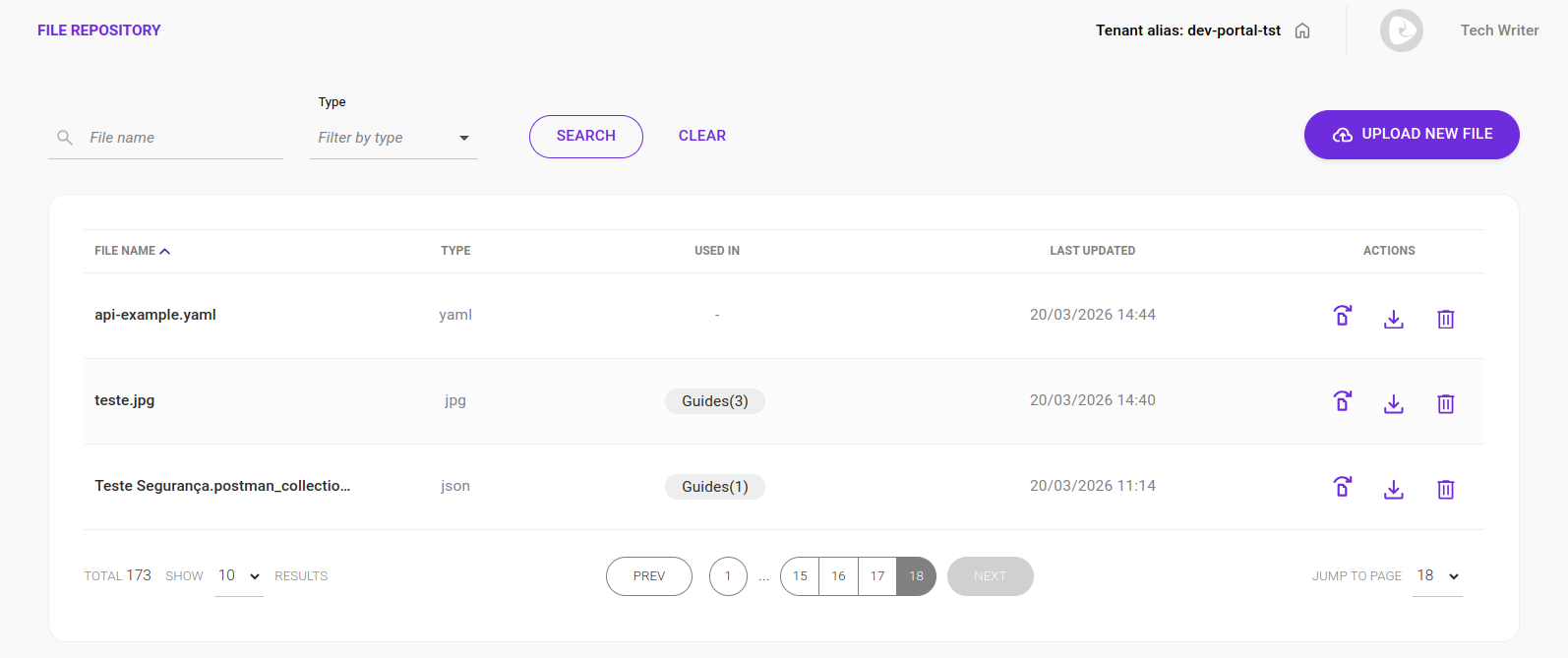
Task: Open the Jump to page dropdown
Action: pos(1437,576)
